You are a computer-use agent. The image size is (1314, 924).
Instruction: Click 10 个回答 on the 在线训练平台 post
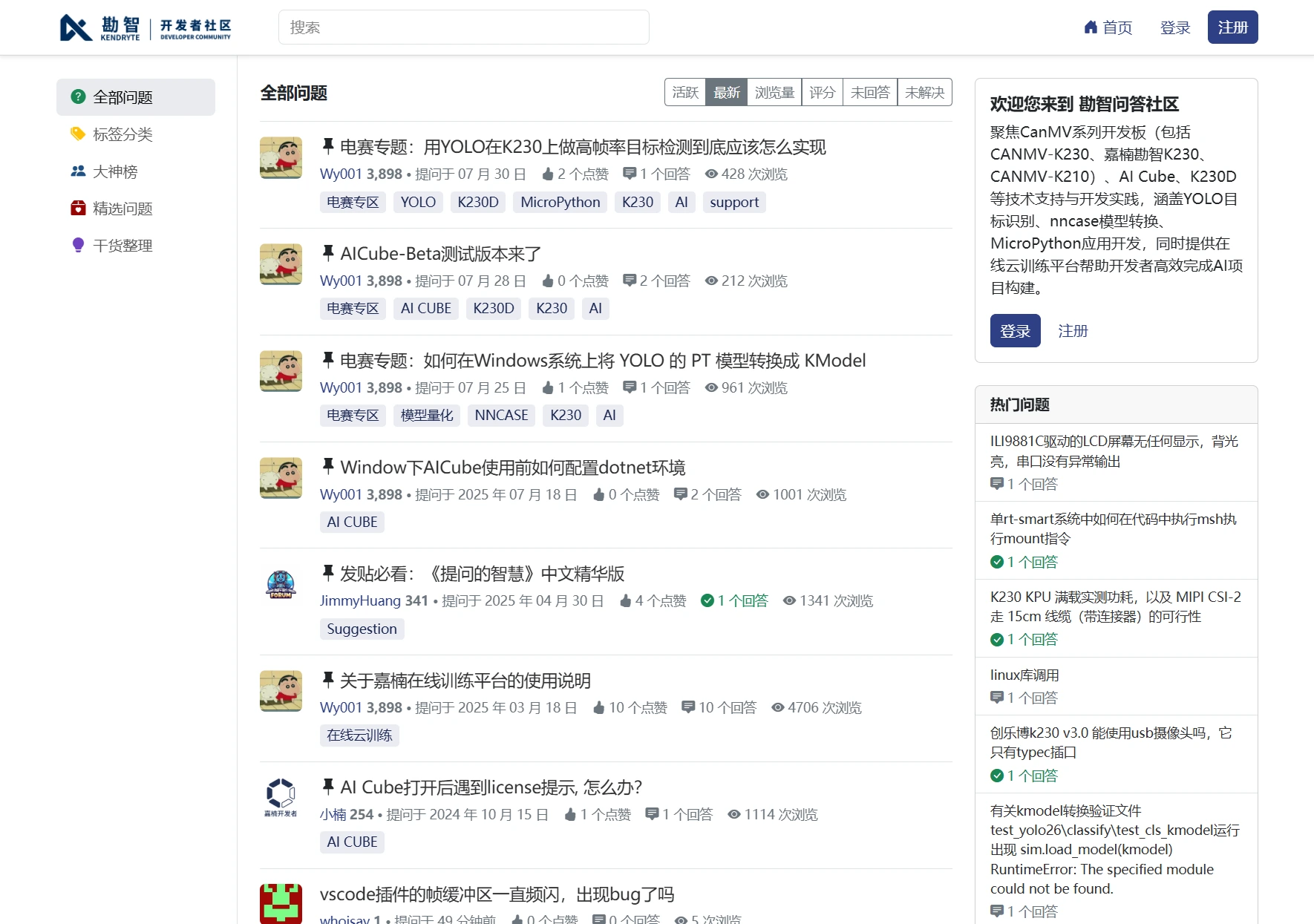(x=719, y=707)
